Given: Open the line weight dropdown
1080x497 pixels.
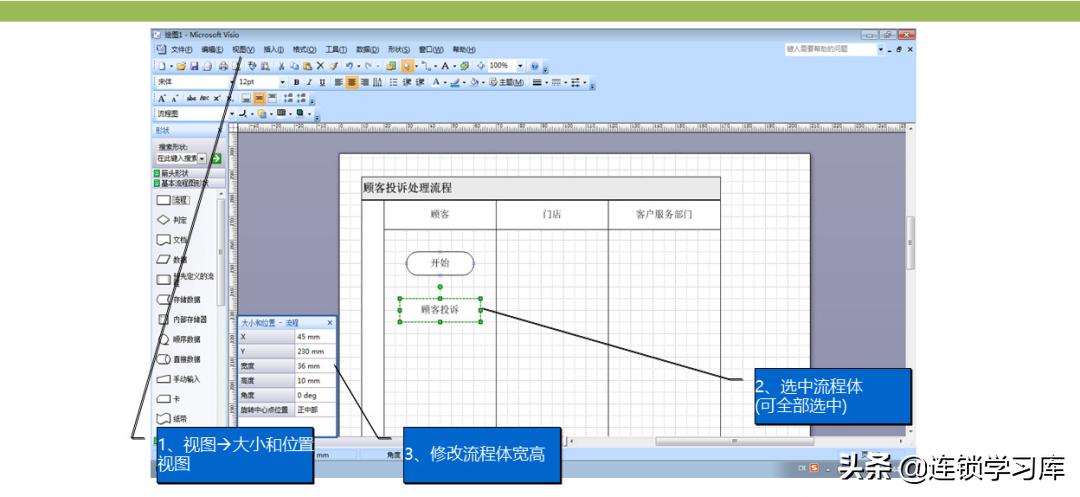Looking at the screenshot, I should point(546,82).
